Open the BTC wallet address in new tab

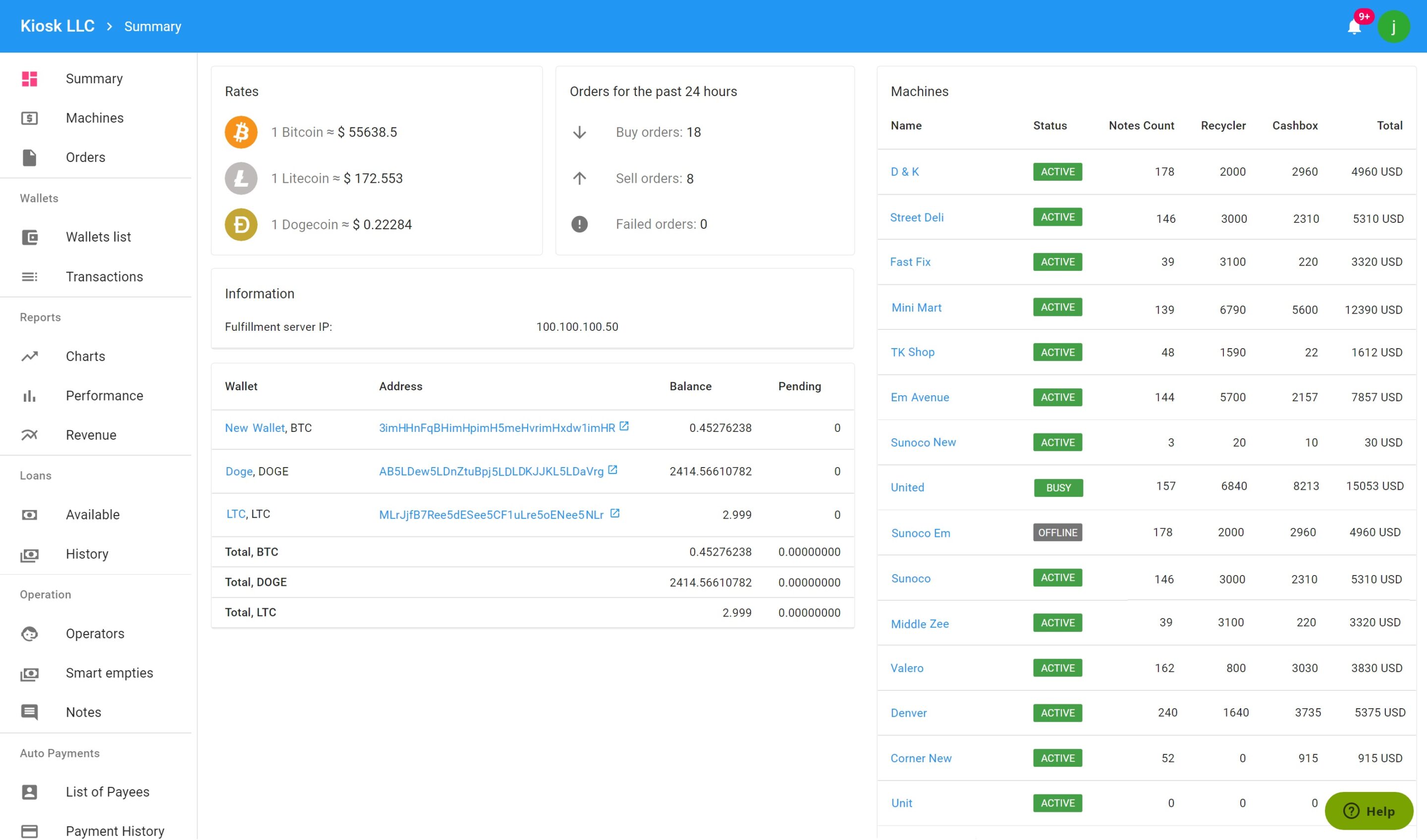[625, 426]
